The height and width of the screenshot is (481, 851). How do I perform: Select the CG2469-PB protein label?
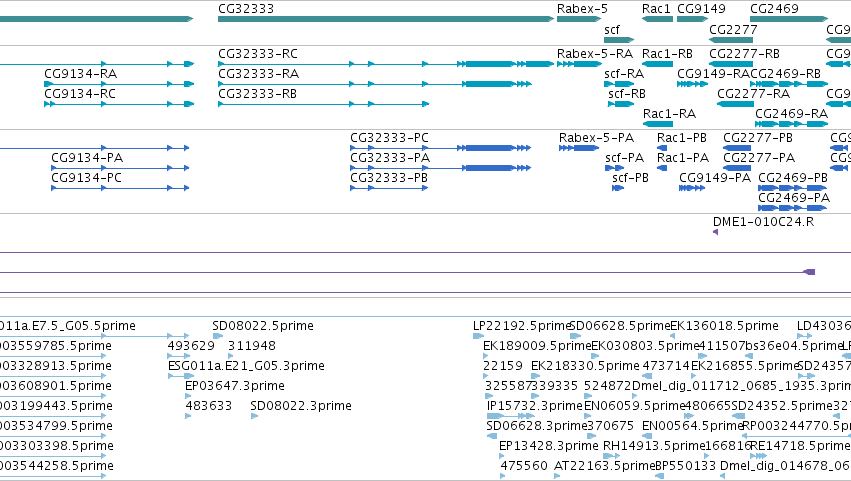(793, 178)
